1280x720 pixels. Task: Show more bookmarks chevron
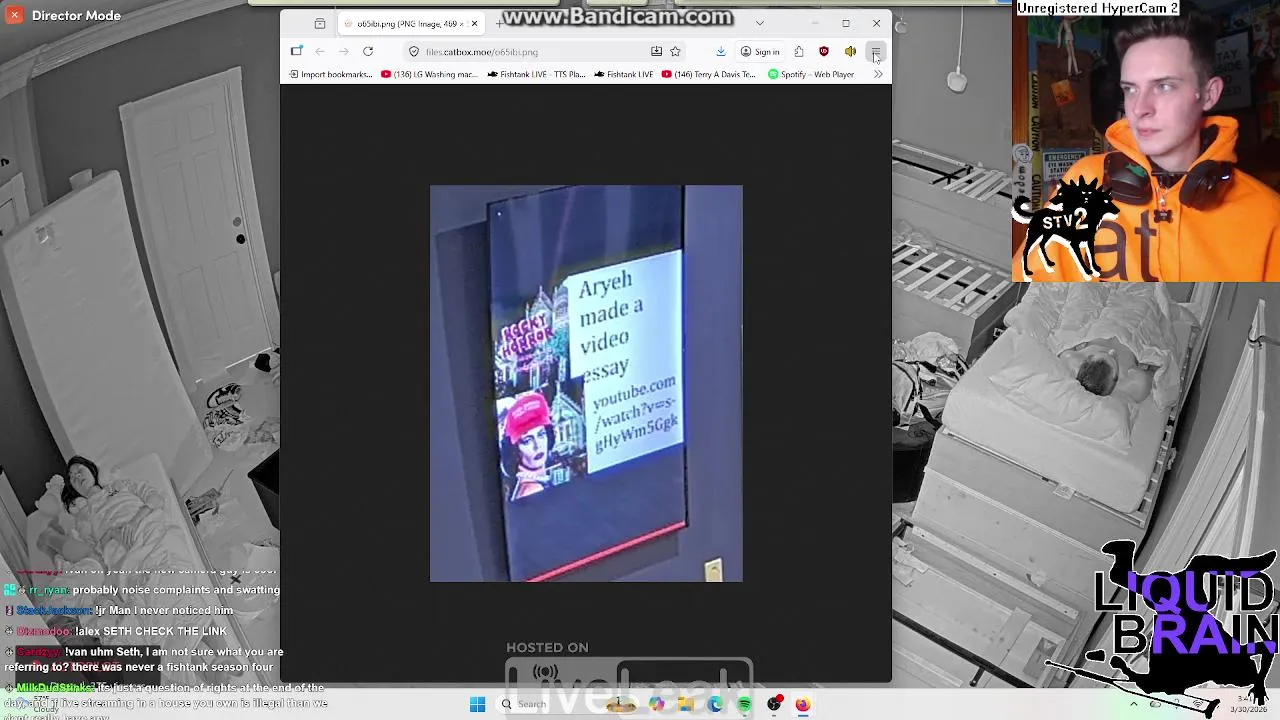tap(878, 74)
